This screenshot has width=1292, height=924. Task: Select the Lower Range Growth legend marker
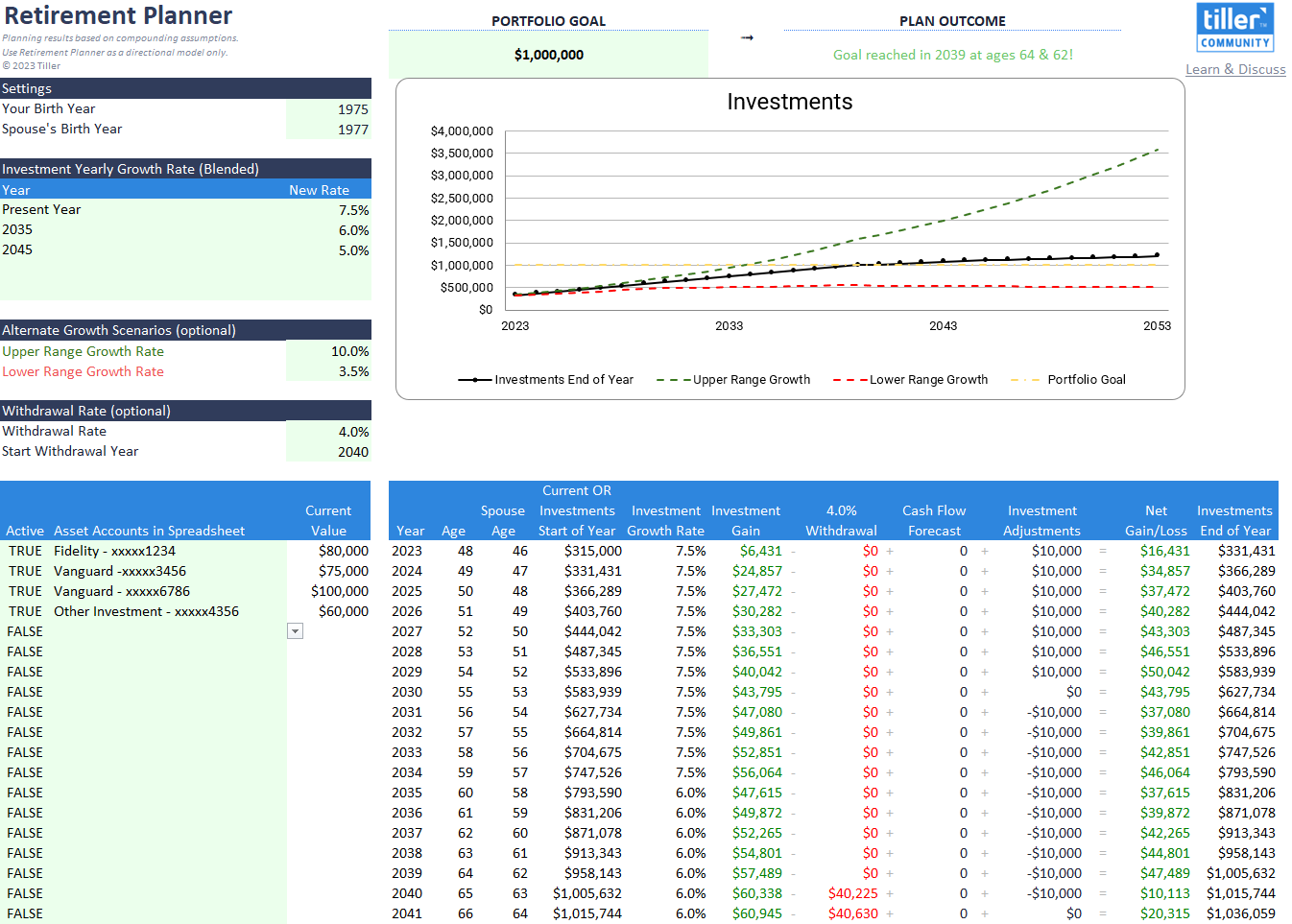[849, 380]
